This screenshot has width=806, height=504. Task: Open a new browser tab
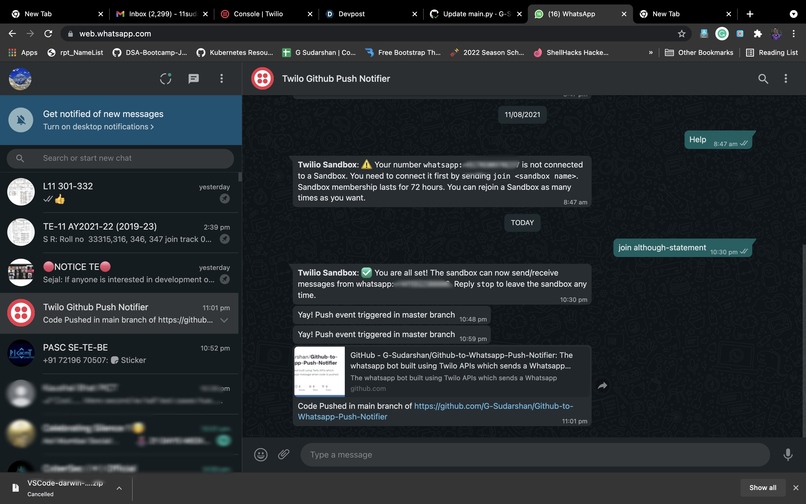pyautogui.click(x=750, y=14)
